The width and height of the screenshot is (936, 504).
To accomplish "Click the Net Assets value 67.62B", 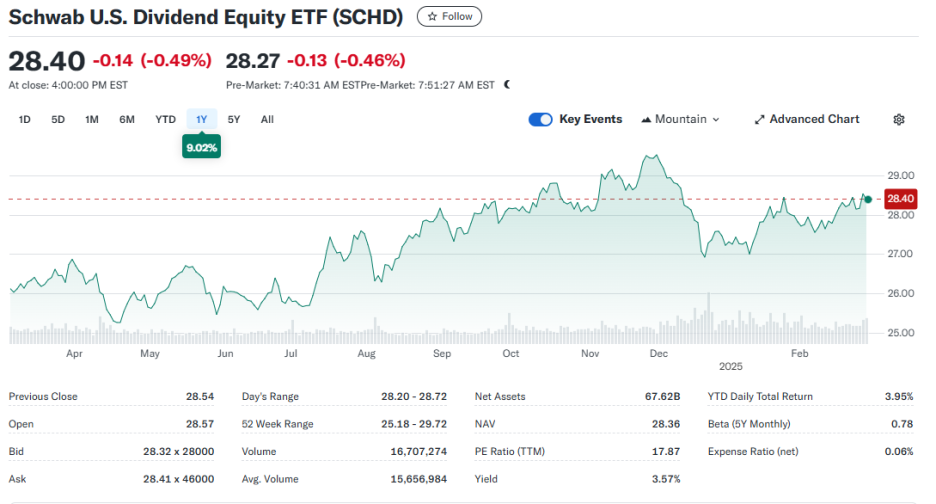I will pos(663,397).
